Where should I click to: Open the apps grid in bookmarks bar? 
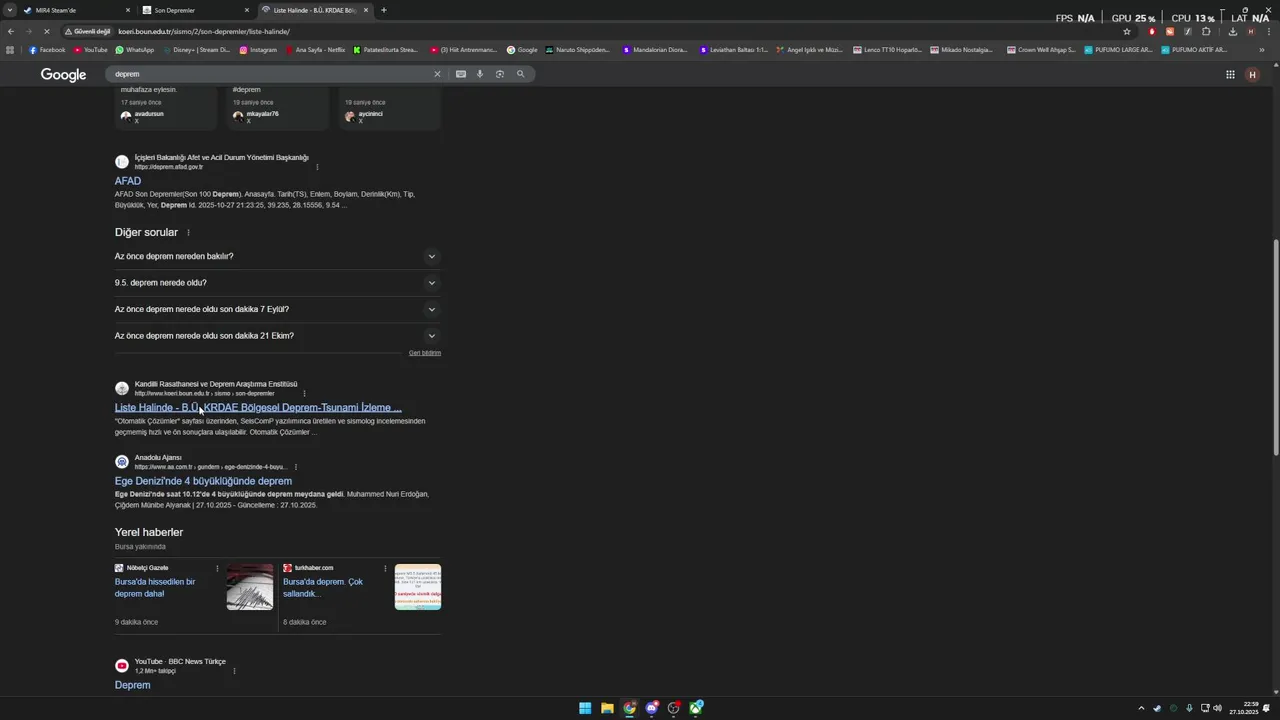pyautogui.click(x=10, y=49)
